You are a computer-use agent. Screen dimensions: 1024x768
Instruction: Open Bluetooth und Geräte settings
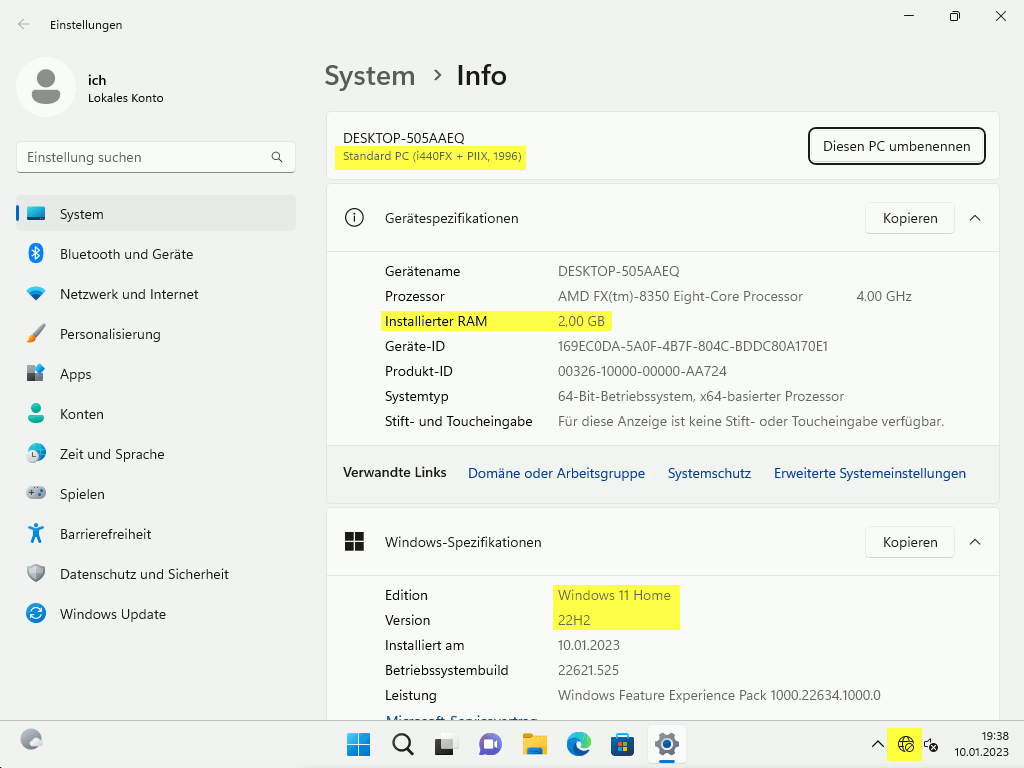point(156,253)
